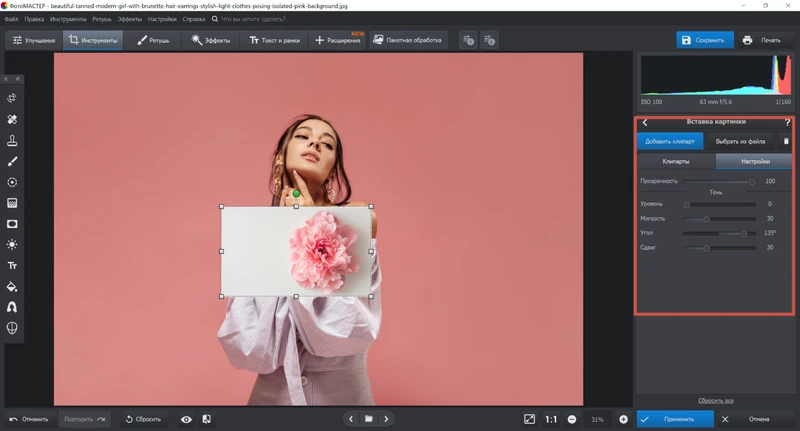Delete inserted picture with trash icon

[x=786, y=141]
